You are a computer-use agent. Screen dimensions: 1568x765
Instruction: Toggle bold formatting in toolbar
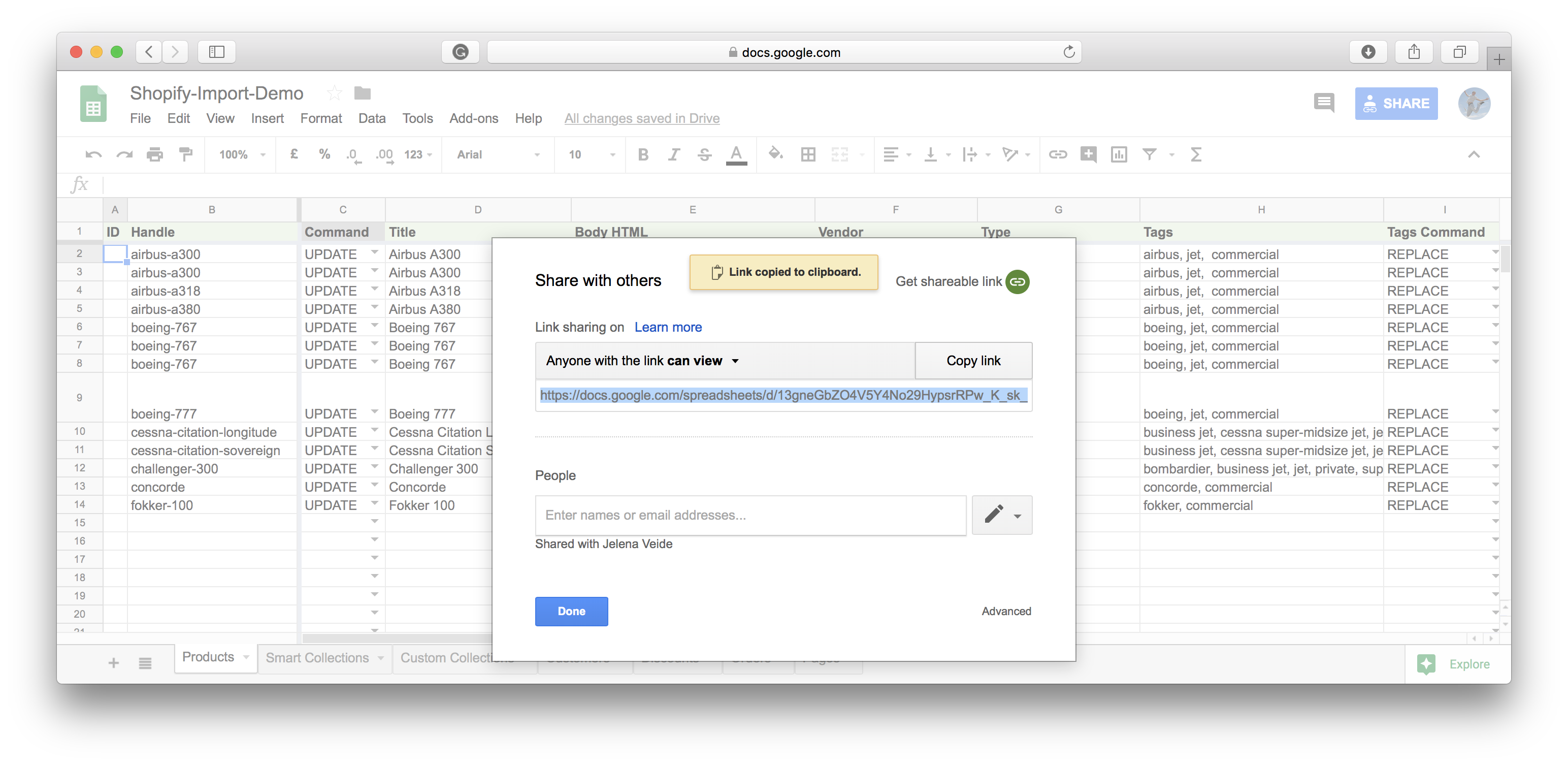pos(643,155)
